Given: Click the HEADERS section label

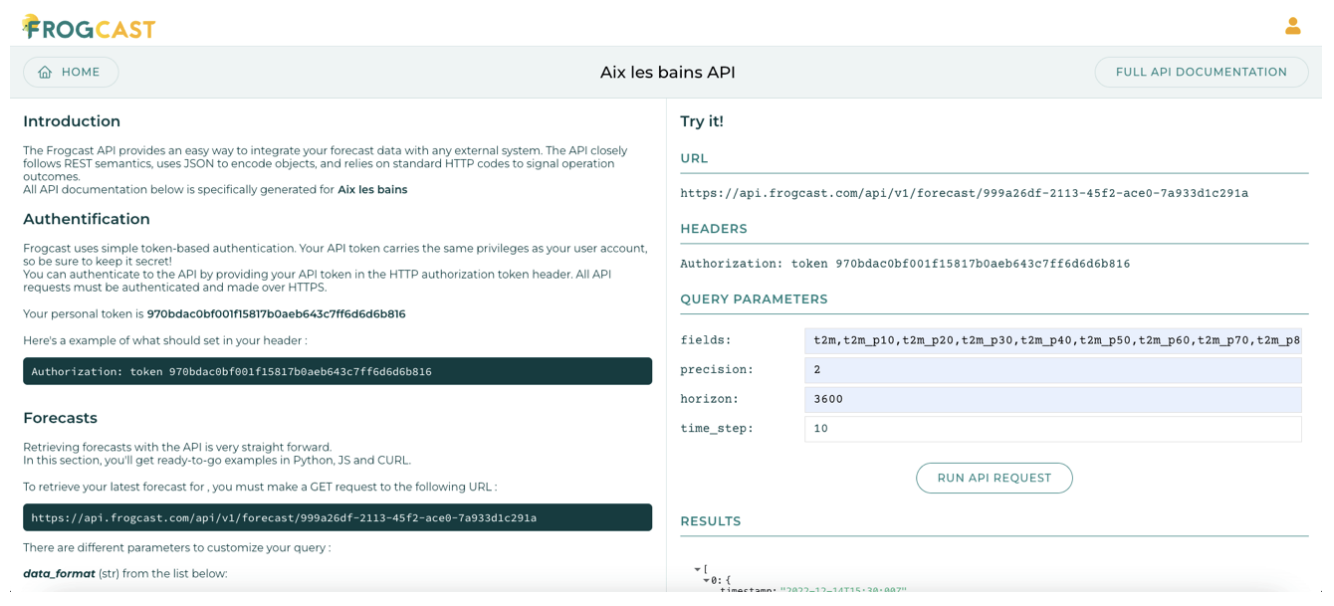Looking at the screenshot, I should click(x=714, y=229).
